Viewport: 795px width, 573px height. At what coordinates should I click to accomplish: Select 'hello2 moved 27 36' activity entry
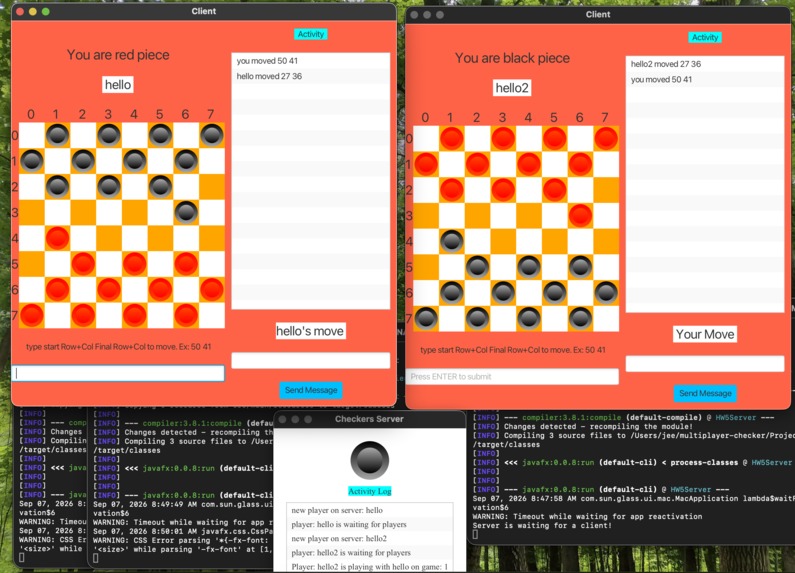[x=705, y=64]
